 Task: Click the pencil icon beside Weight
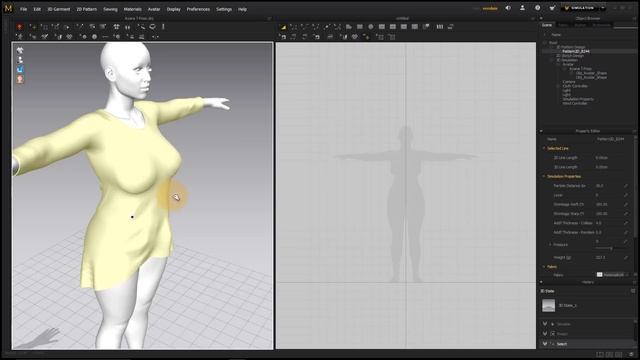click(626, 258)
